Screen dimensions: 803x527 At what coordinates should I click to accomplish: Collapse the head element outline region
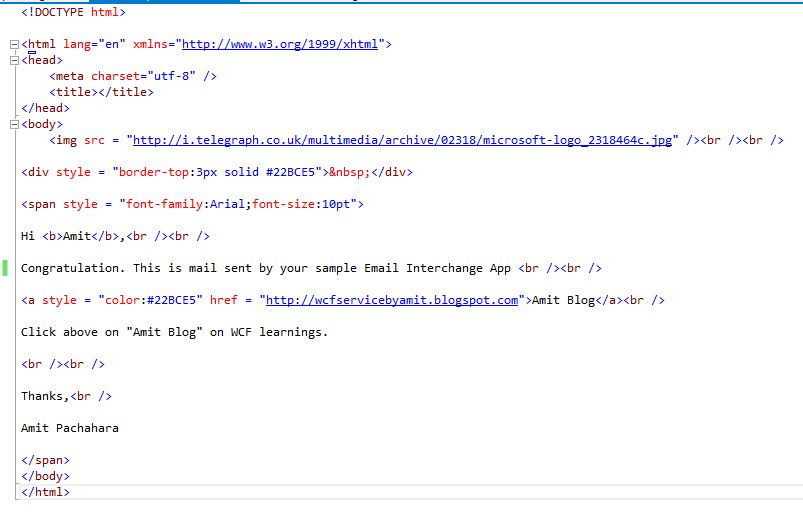click(x=14, y=60)
